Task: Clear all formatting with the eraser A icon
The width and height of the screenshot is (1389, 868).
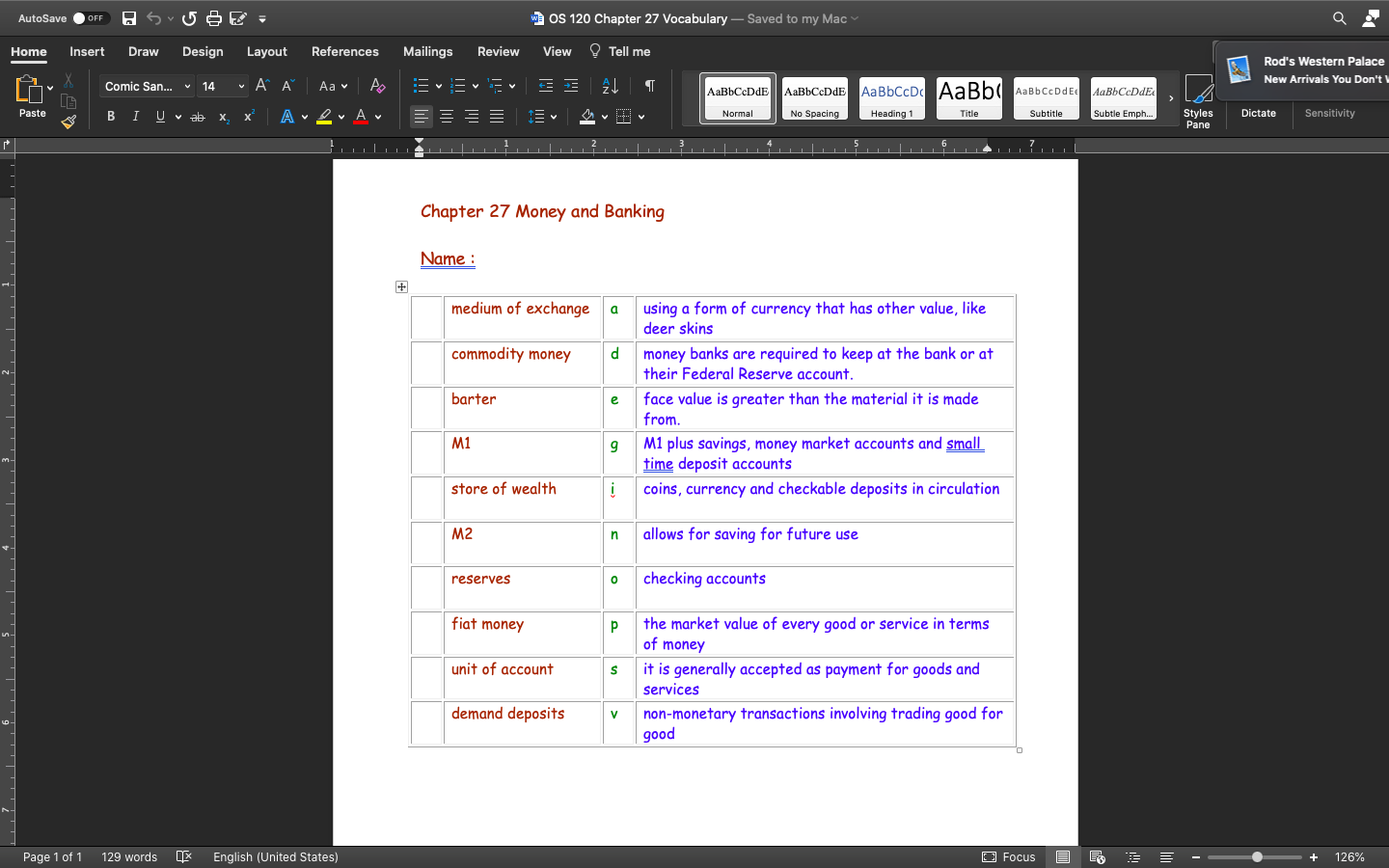Action: coord(377,86)
